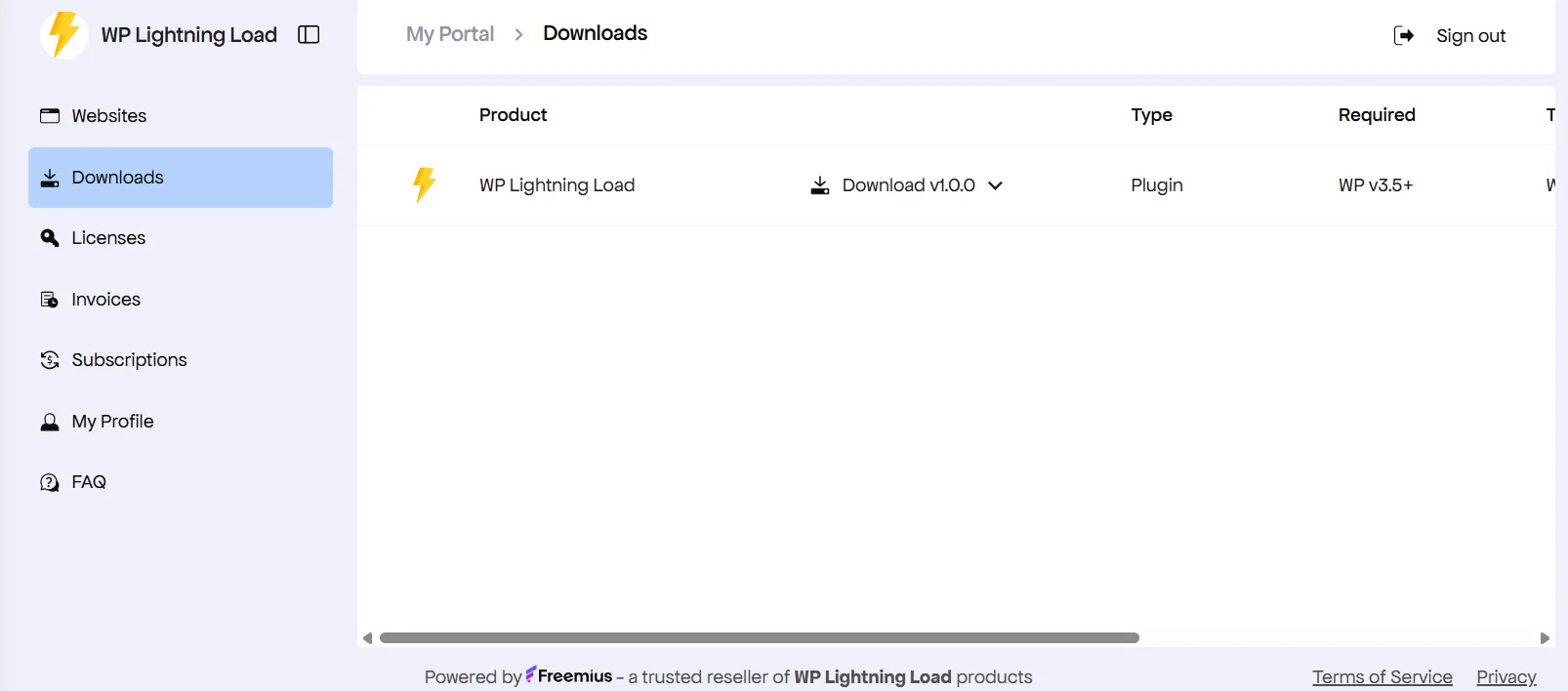Click the product lightning bolt thumbnail
This screenshot has height=691, width=1568.
click(x=424, y=184)
